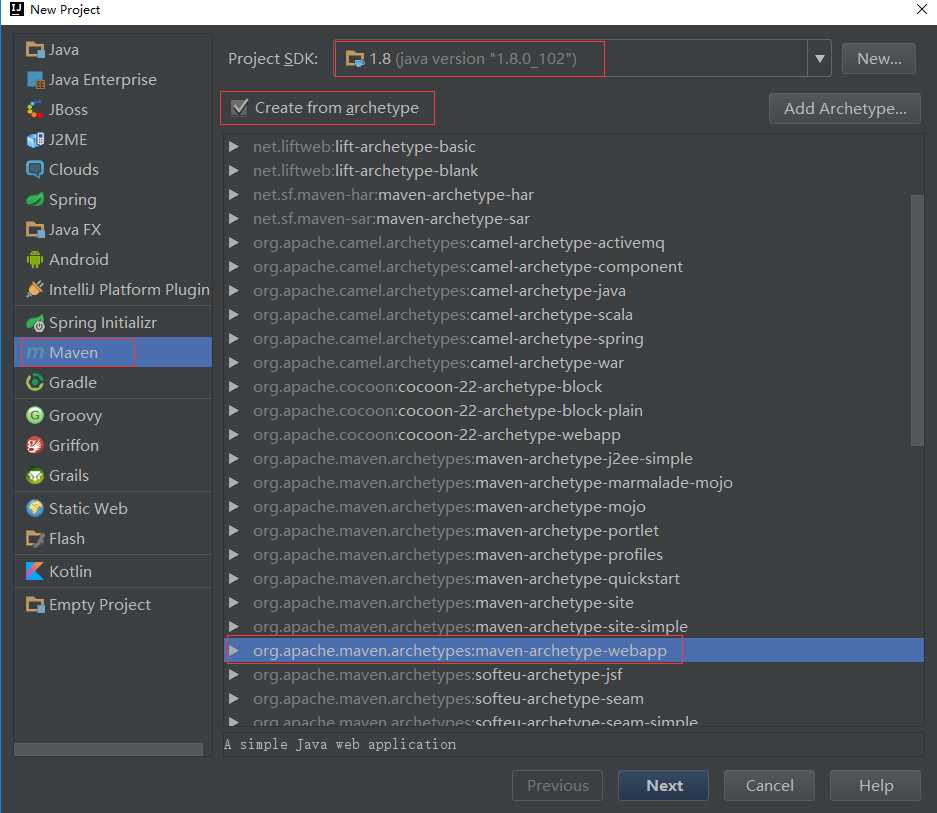Expand the lift-archetype-blank node

point(234,170)
